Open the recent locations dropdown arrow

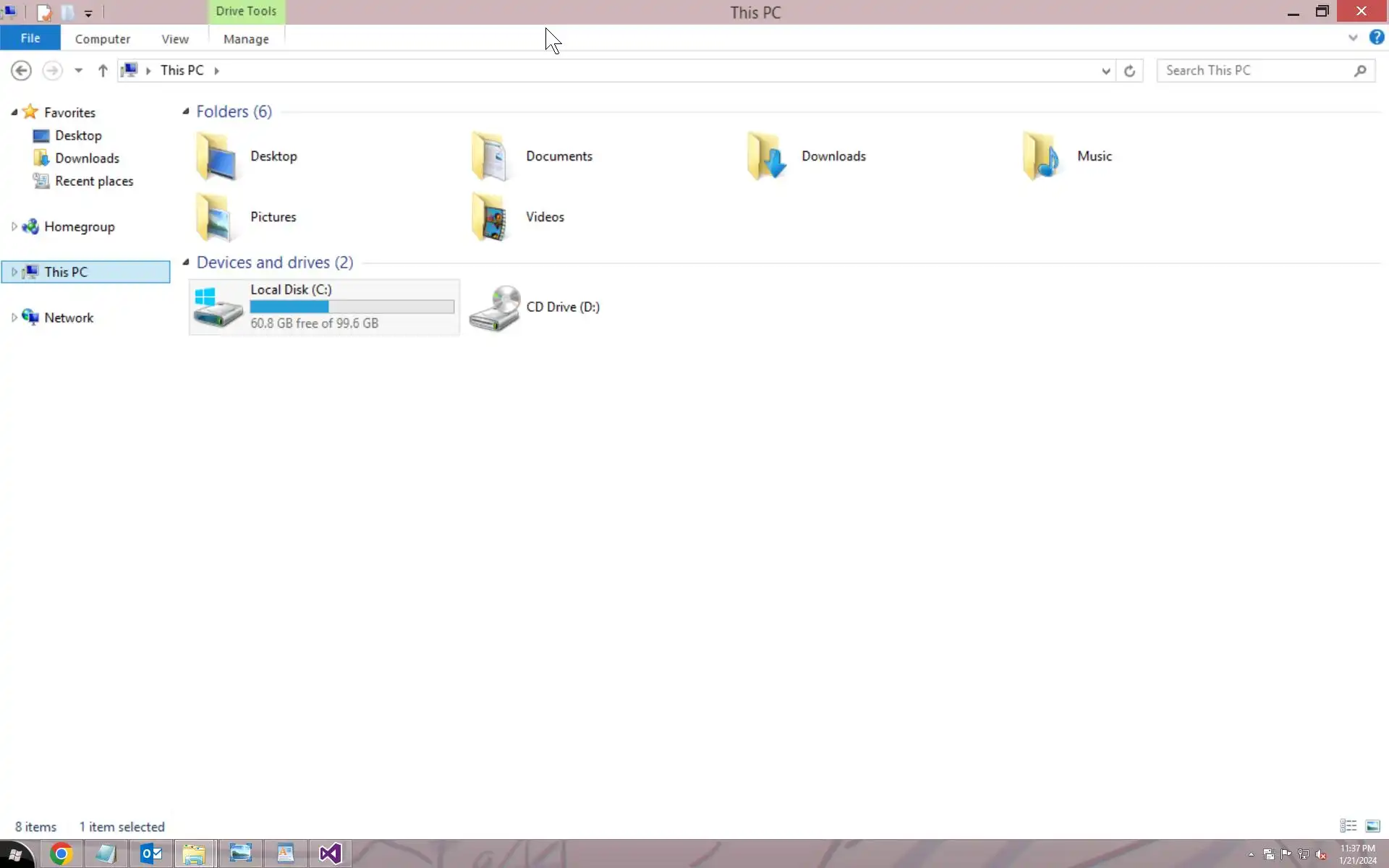pos(78,70)
